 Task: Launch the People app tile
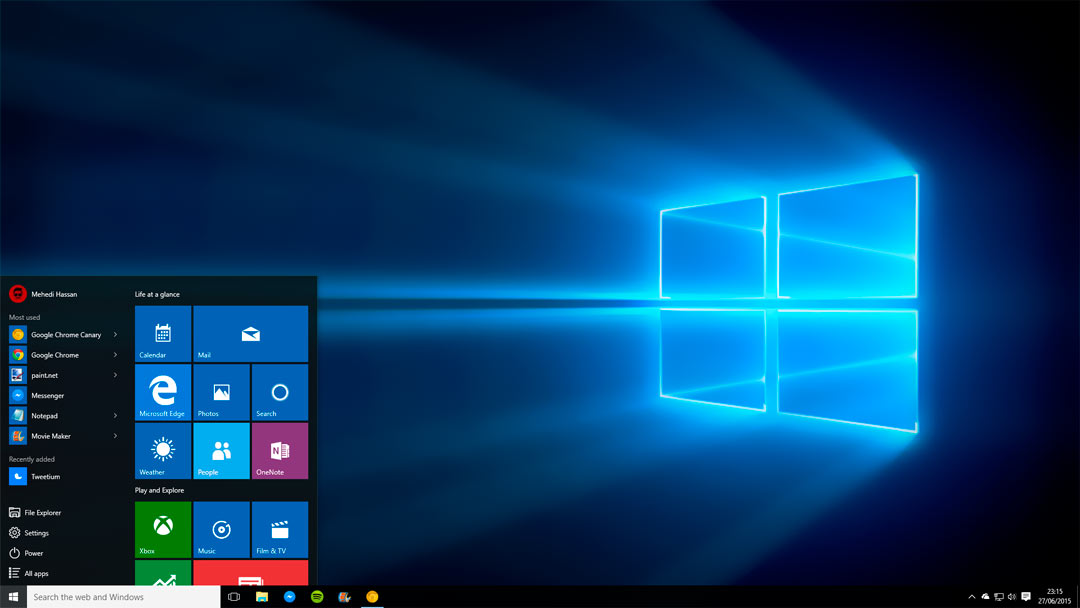(x=221, y=451)
